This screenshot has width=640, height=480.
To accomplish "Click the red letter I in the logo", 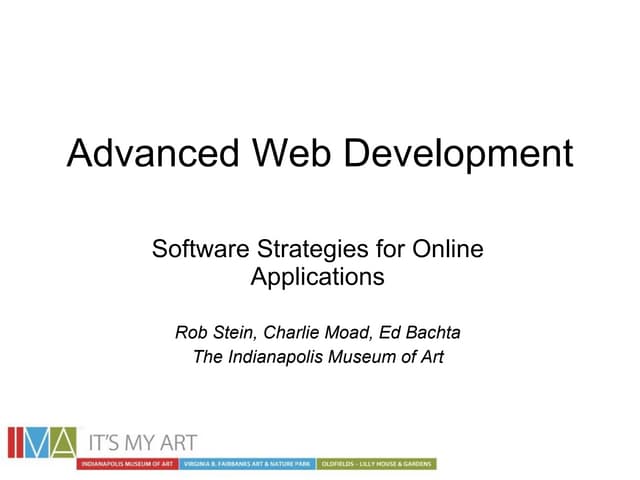I will click(13, 443).
